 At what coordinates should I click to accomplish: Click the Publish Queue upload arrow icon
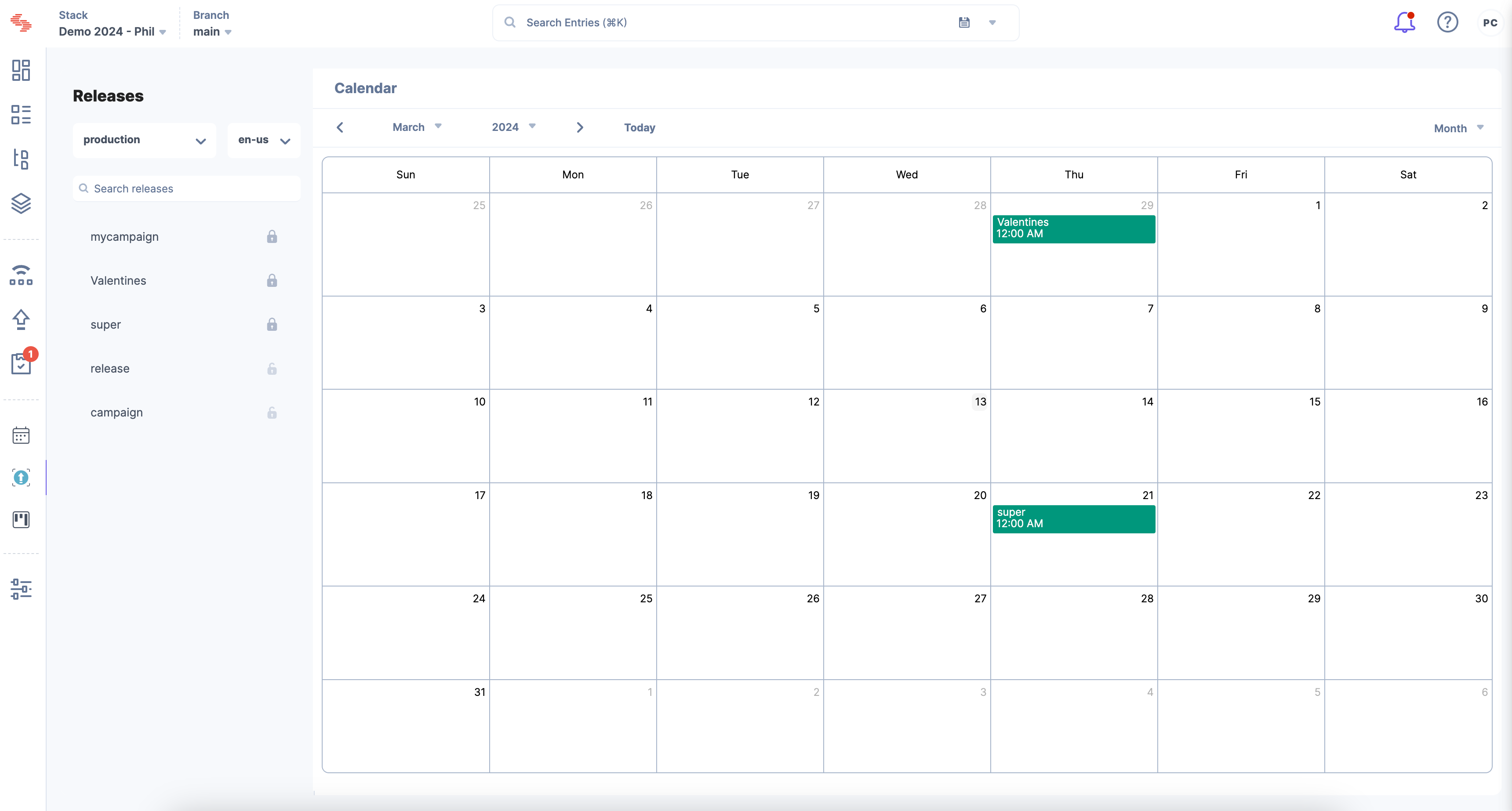21,319
